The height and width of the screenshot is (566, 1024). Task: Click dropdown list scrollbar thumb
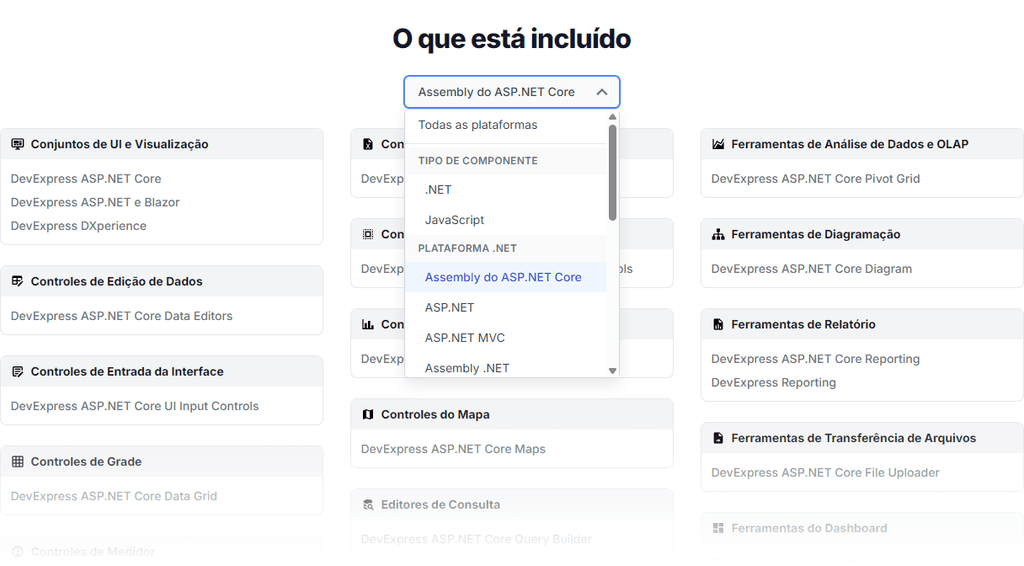point(613,173)
